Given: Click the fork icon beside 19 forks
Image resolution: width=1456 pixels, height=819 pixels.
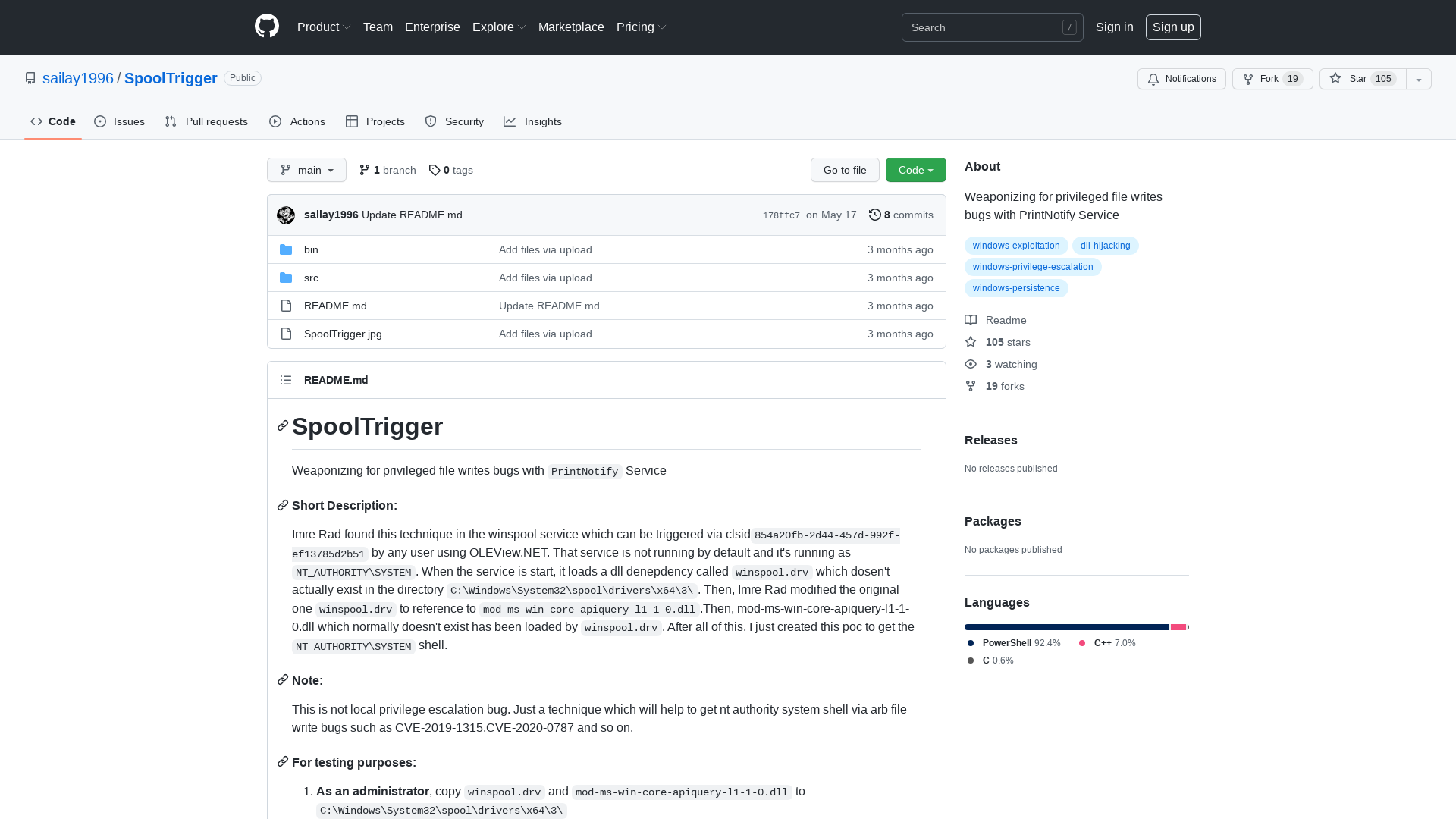Looking at the screenshot, I should tap(971, 386).
